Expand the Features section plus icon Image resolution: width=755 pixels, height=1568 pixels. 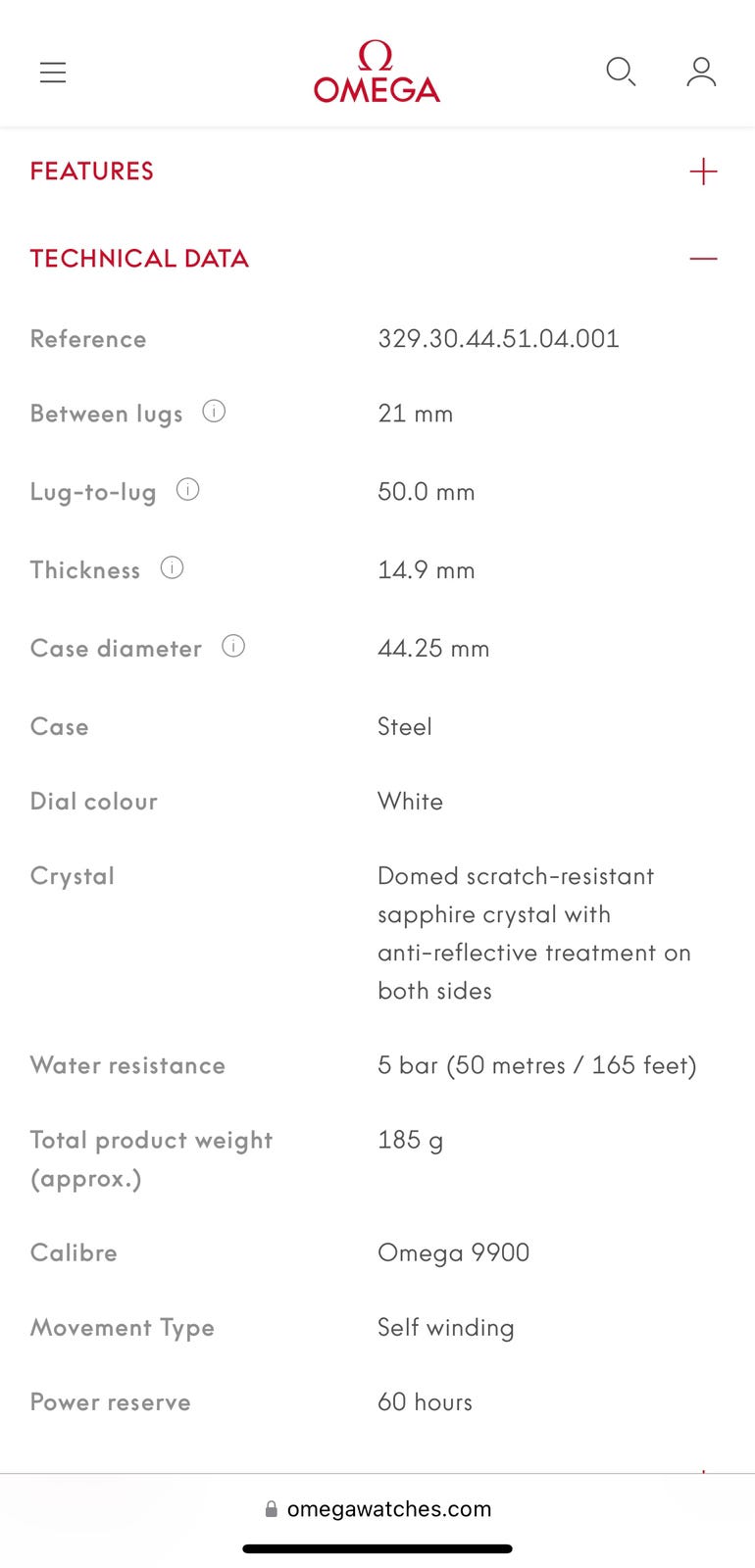[703, 171]
